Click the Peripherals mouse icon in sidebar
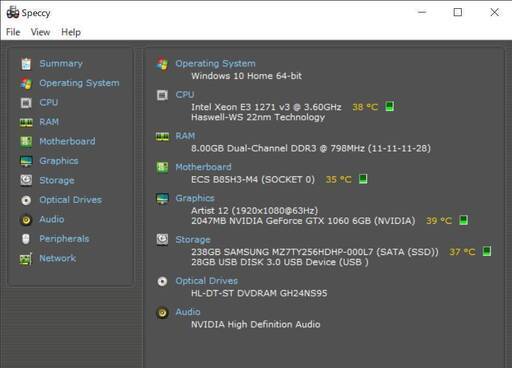Viewport: 512px width, 368px height. tap(26, 239)
